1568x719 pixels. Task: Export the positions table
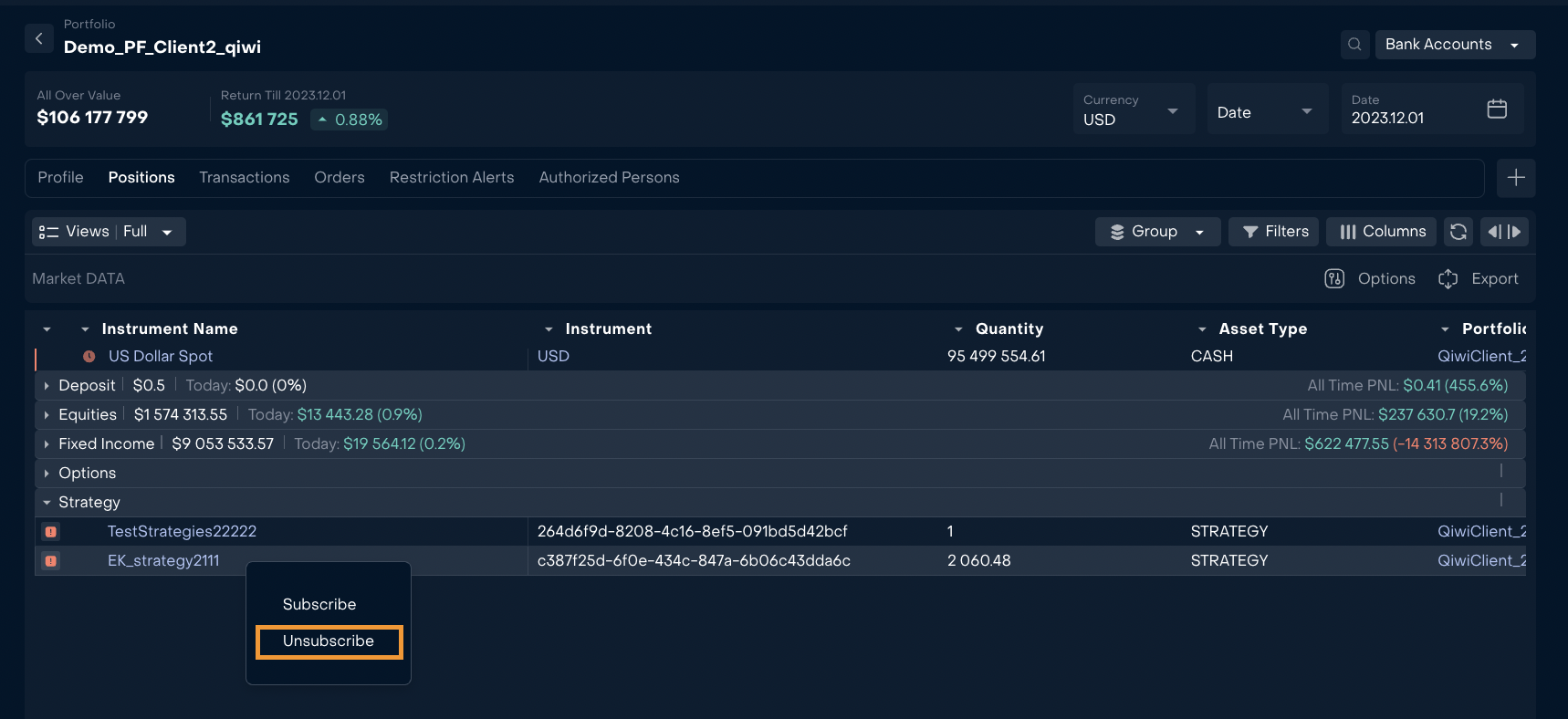(1479, 279)
